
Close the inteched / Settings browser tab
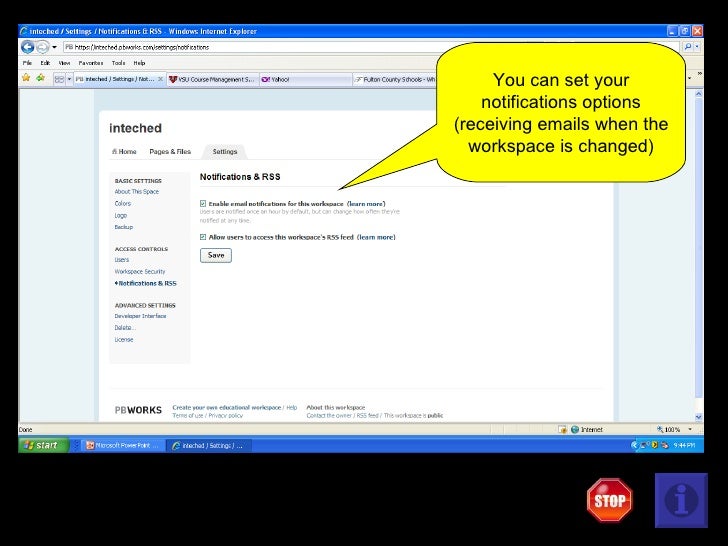160,79
